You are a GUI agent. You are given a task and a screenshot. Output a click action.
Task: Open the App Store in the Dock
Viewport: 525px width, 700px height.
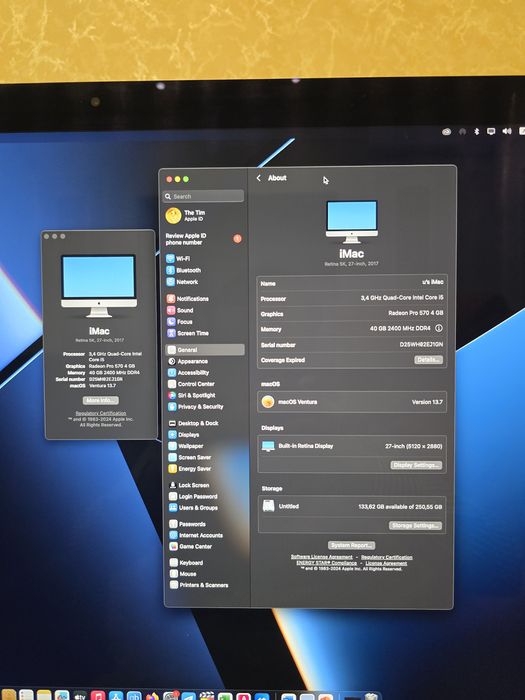click(x=116, y=696)
